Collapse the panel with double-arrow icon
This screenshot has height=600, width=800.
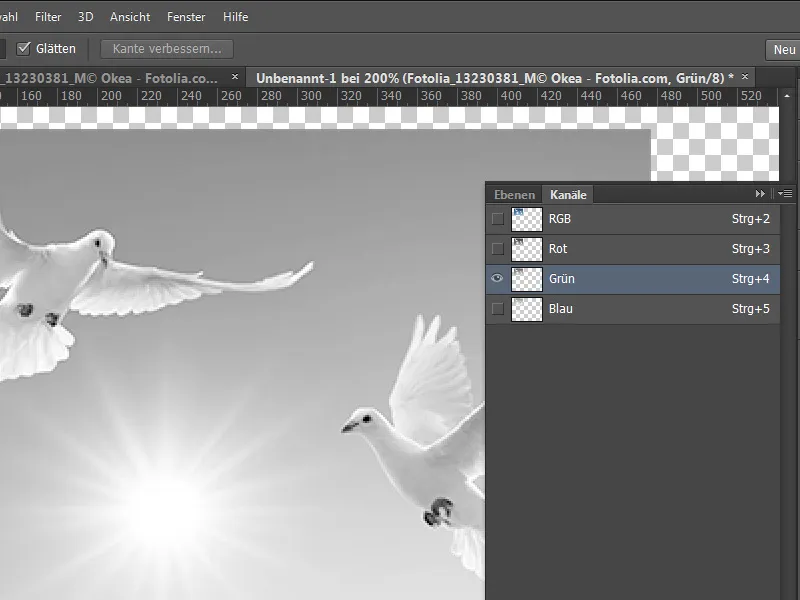760,194
